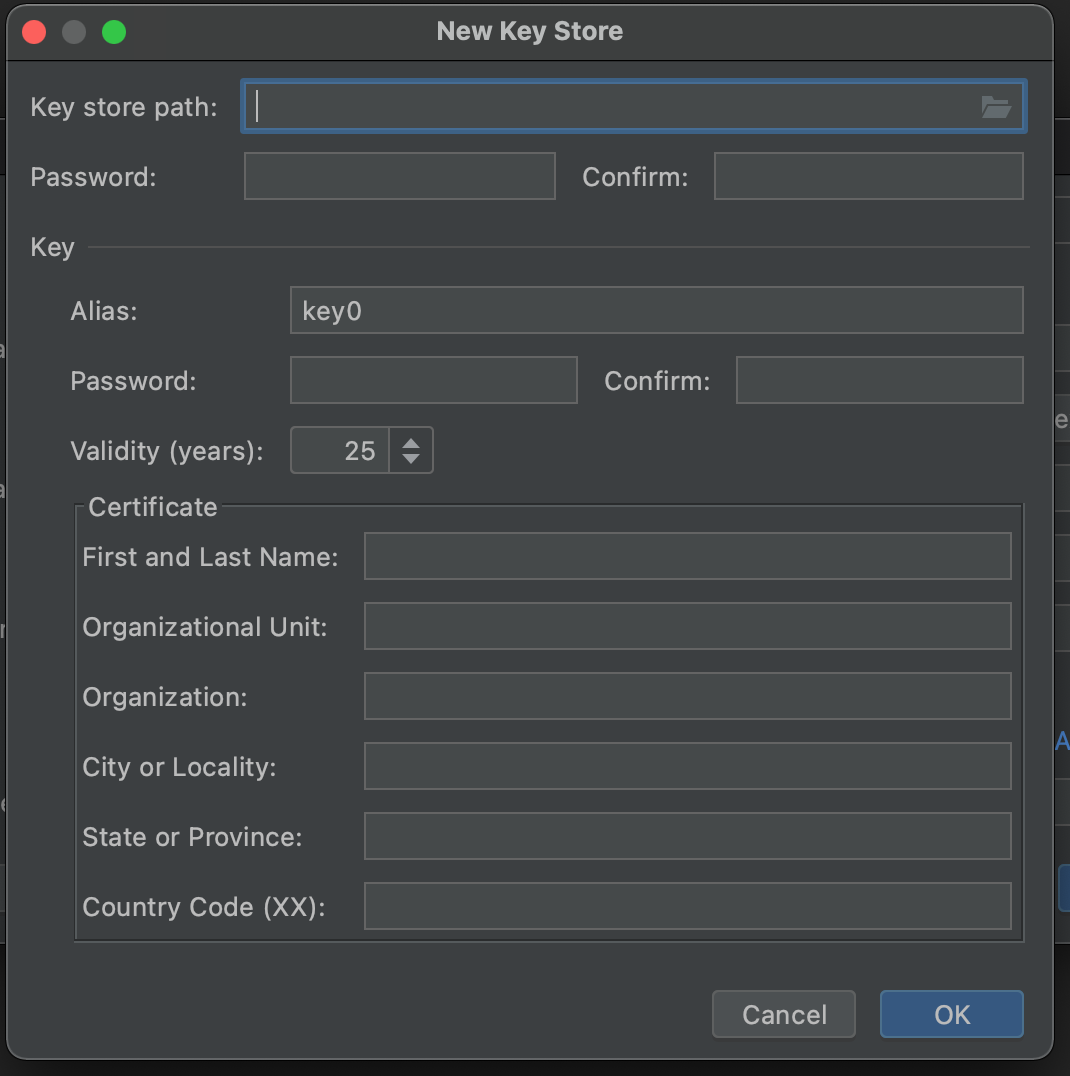Click the Validity years number field

pyautogui.click(x=340, y=451)
